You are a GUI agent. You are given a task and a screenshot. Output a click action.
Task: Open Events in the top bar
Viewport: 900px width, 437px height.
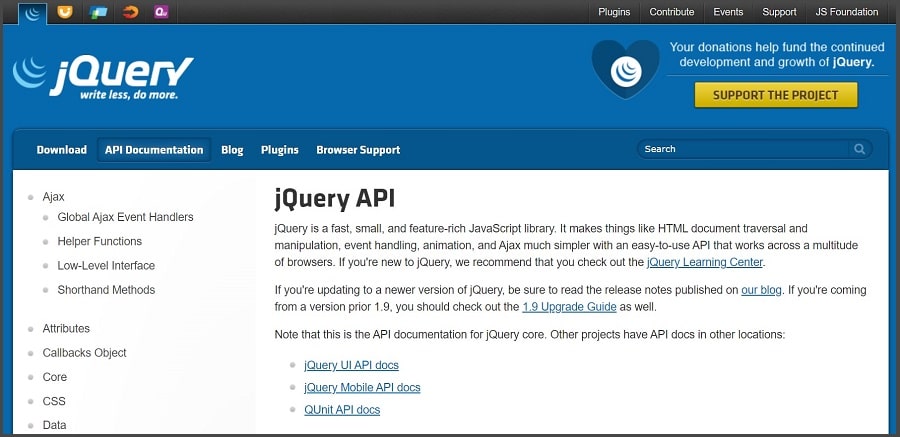pos(728,12)
